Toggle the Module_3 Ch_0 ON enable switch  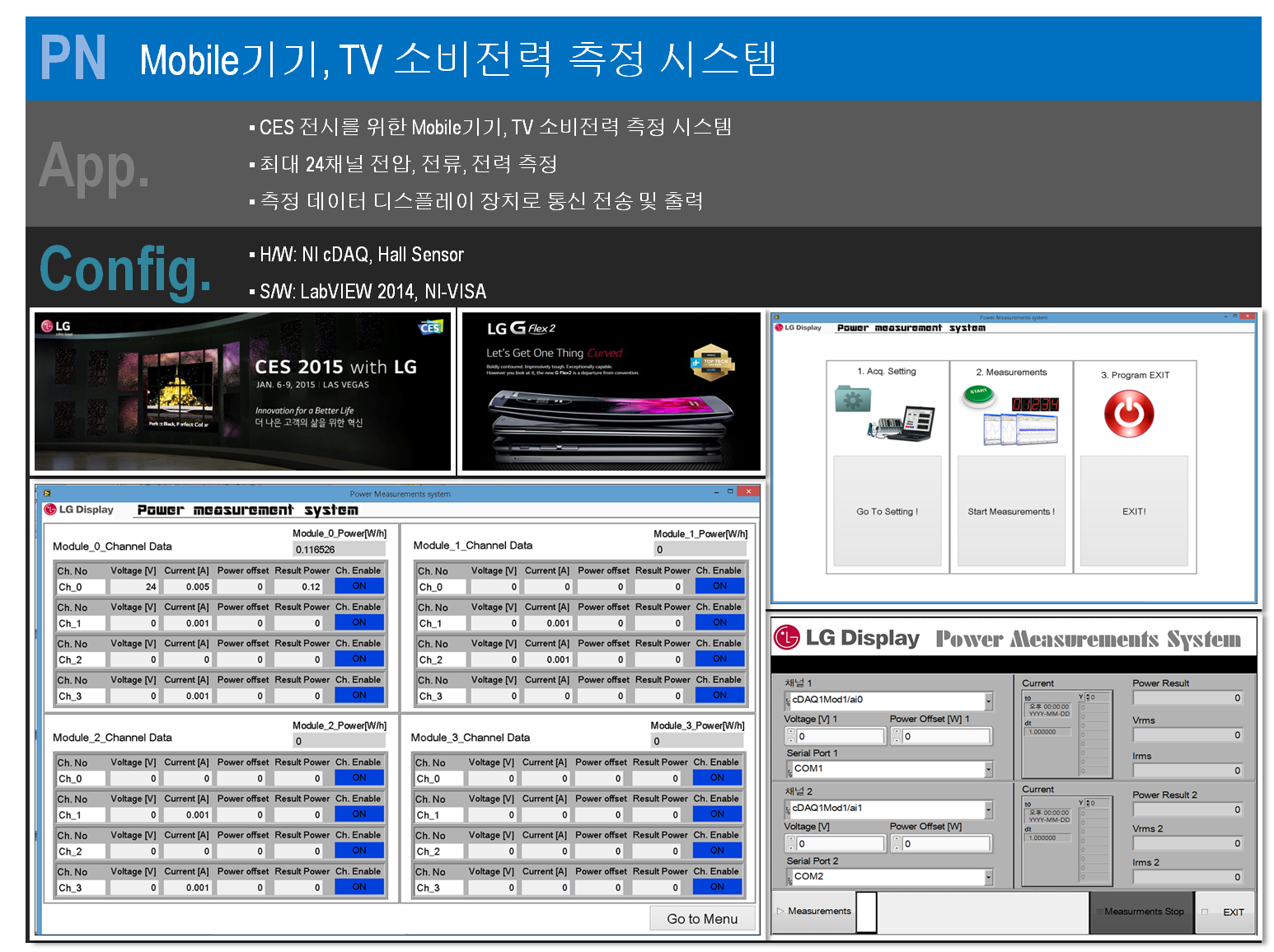coord(717,777)
